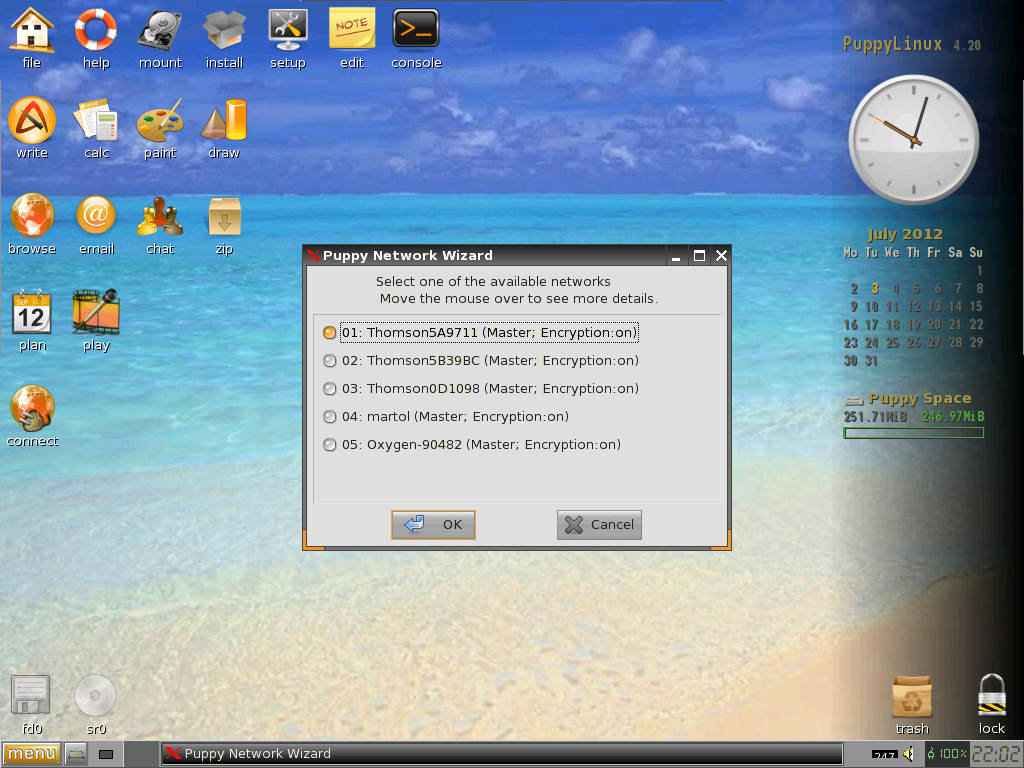Click the "246.97MiB" free space value

(953, 417)
